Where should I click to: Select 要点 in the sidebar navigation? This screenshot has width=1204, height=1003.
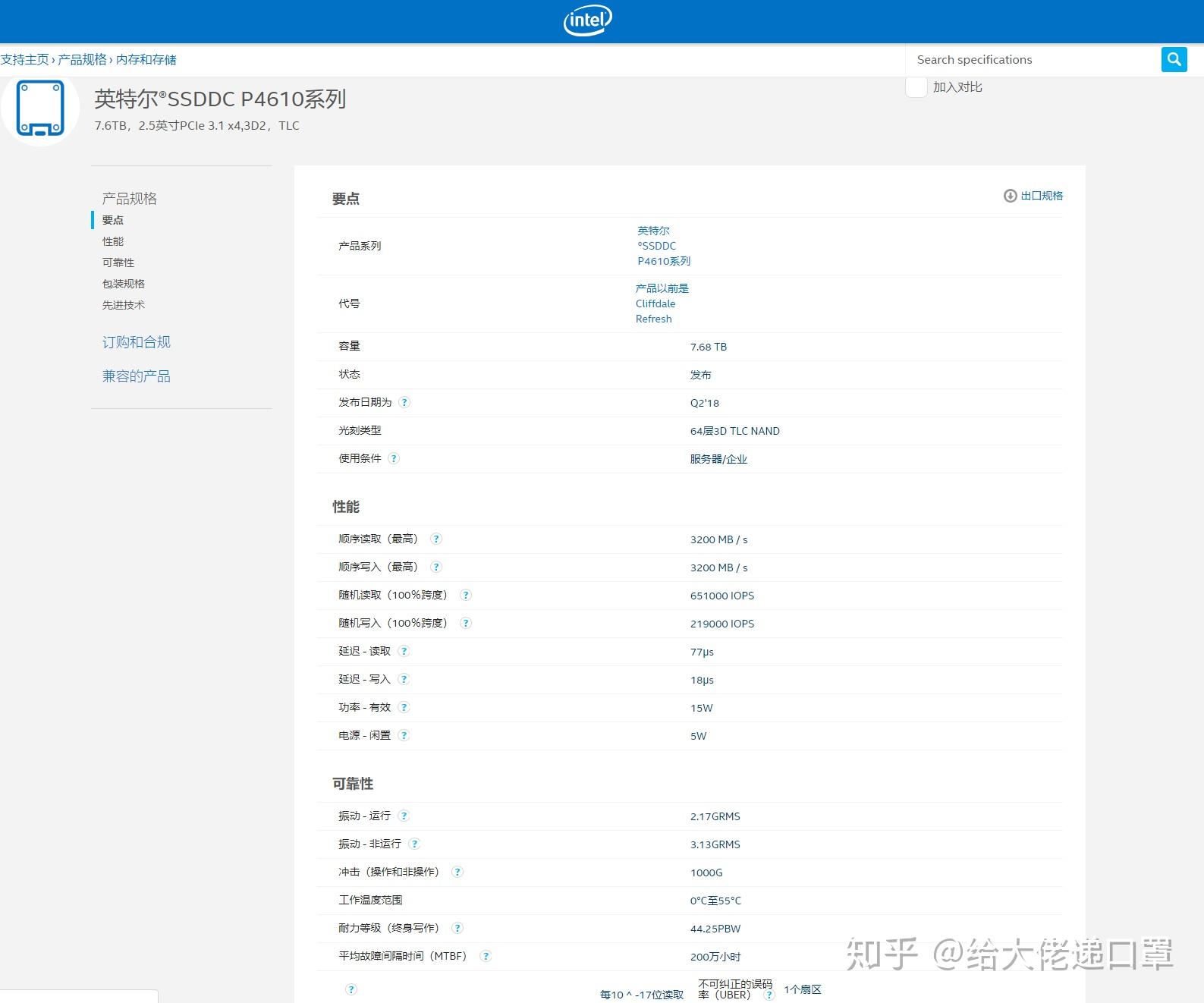[113, 220]
